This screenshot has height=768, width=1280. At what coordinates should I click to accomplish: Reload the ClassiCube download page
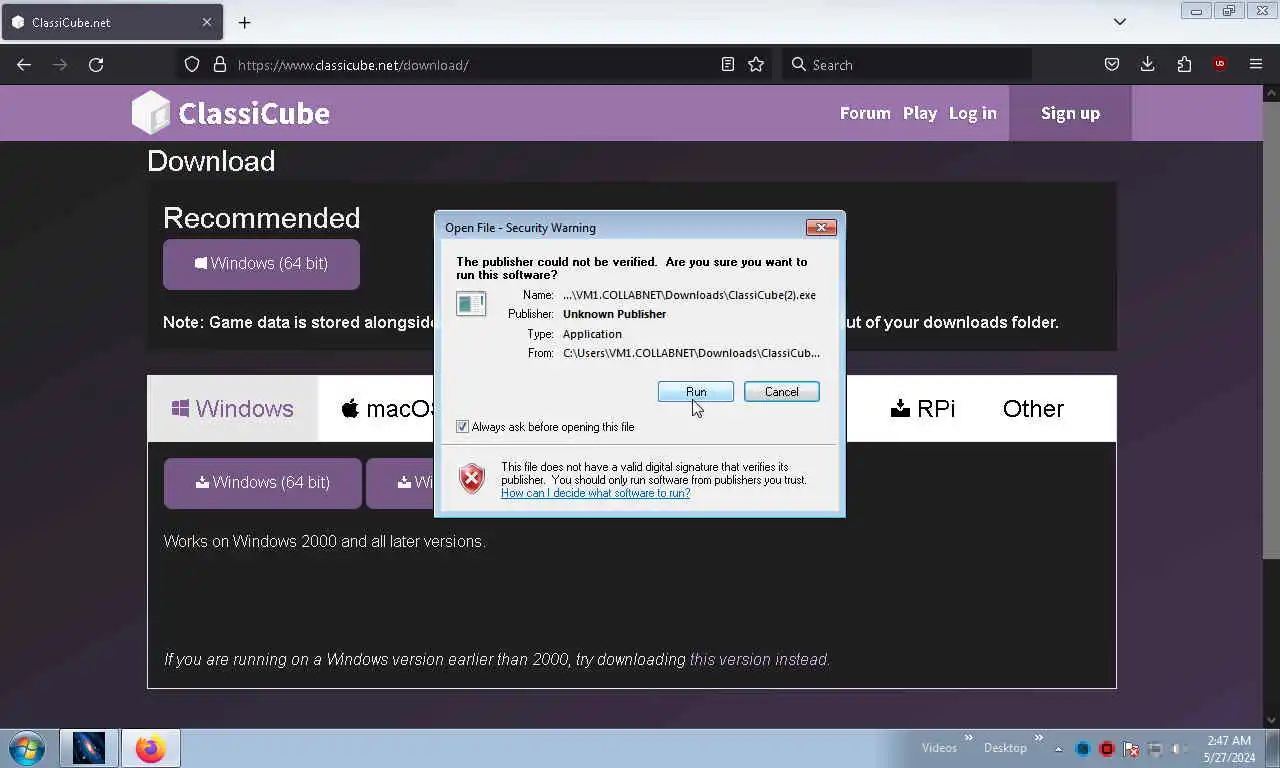[x=96, y=64]
